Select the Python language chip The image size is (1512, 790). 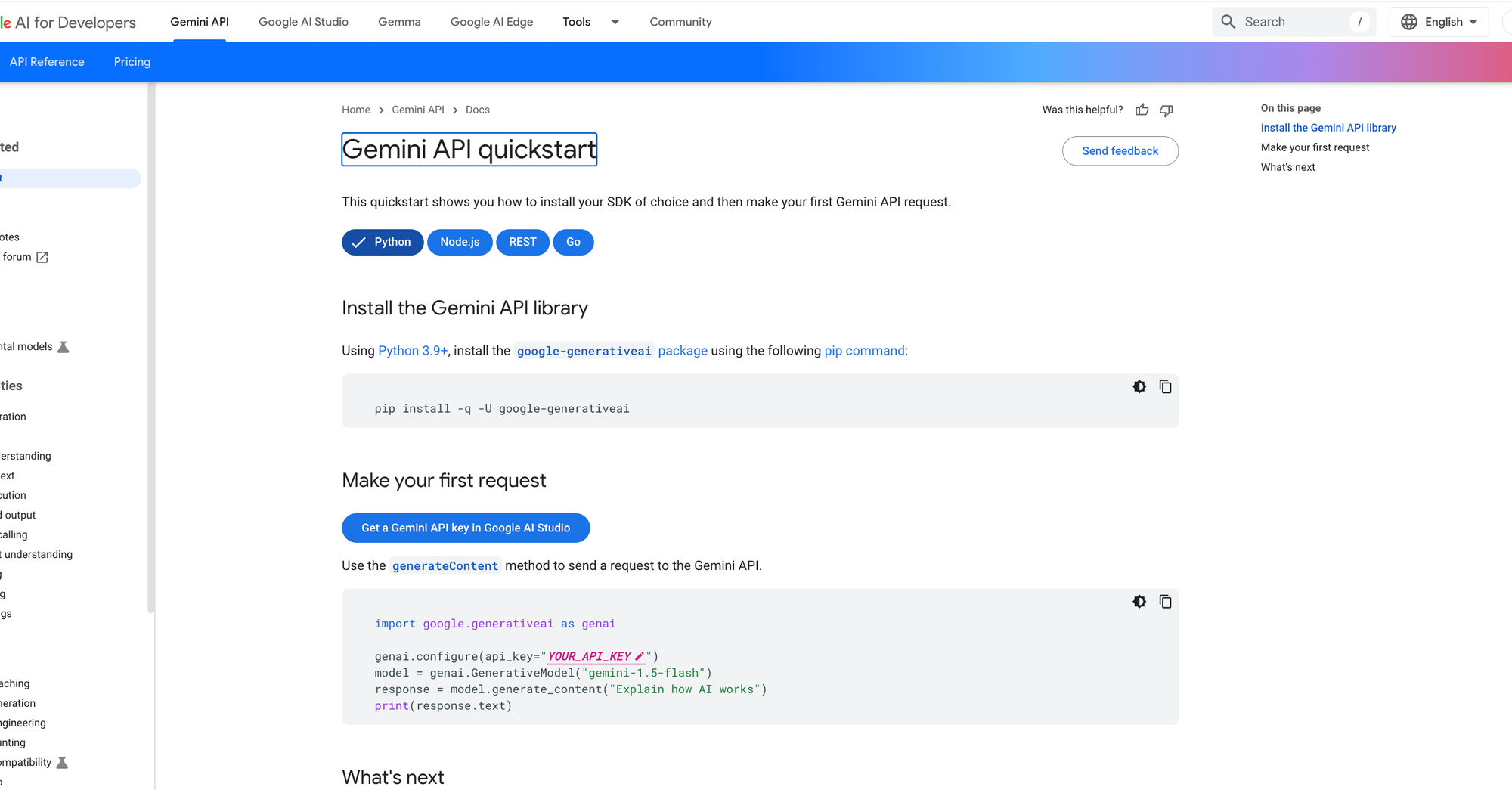click(x=383, y=242)
